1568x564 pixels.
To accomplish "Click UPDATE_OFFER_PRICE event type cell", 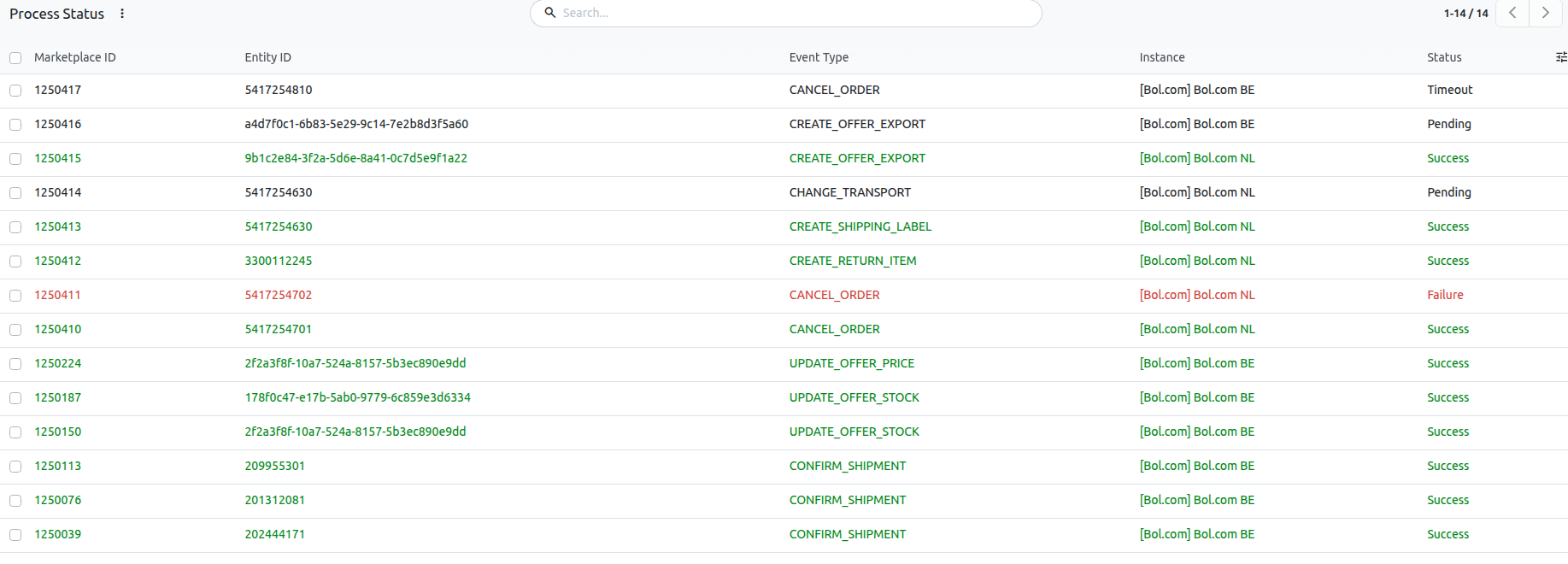I will tap(852, 363).
